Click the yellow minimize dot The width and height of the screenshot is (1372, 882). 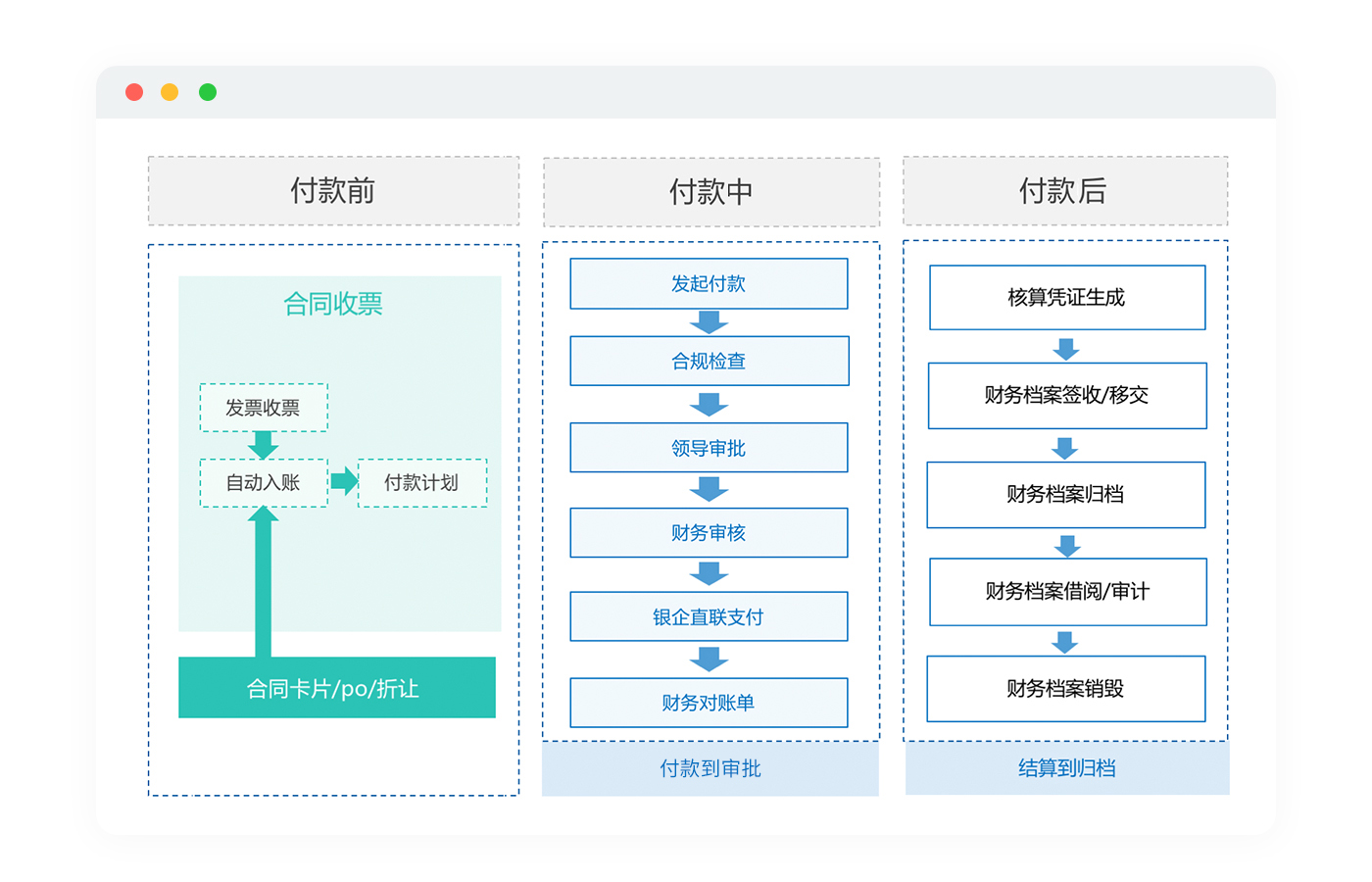pos(170,92)
